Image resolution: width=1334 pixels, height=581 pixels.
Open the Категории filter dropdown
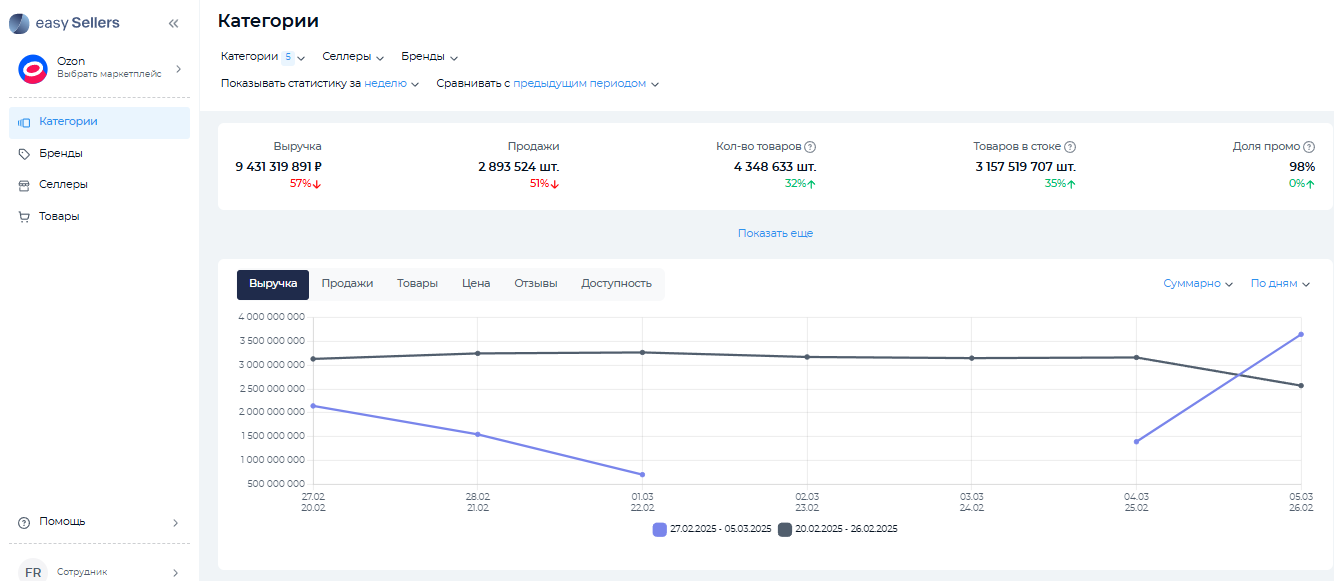[262, 57]
